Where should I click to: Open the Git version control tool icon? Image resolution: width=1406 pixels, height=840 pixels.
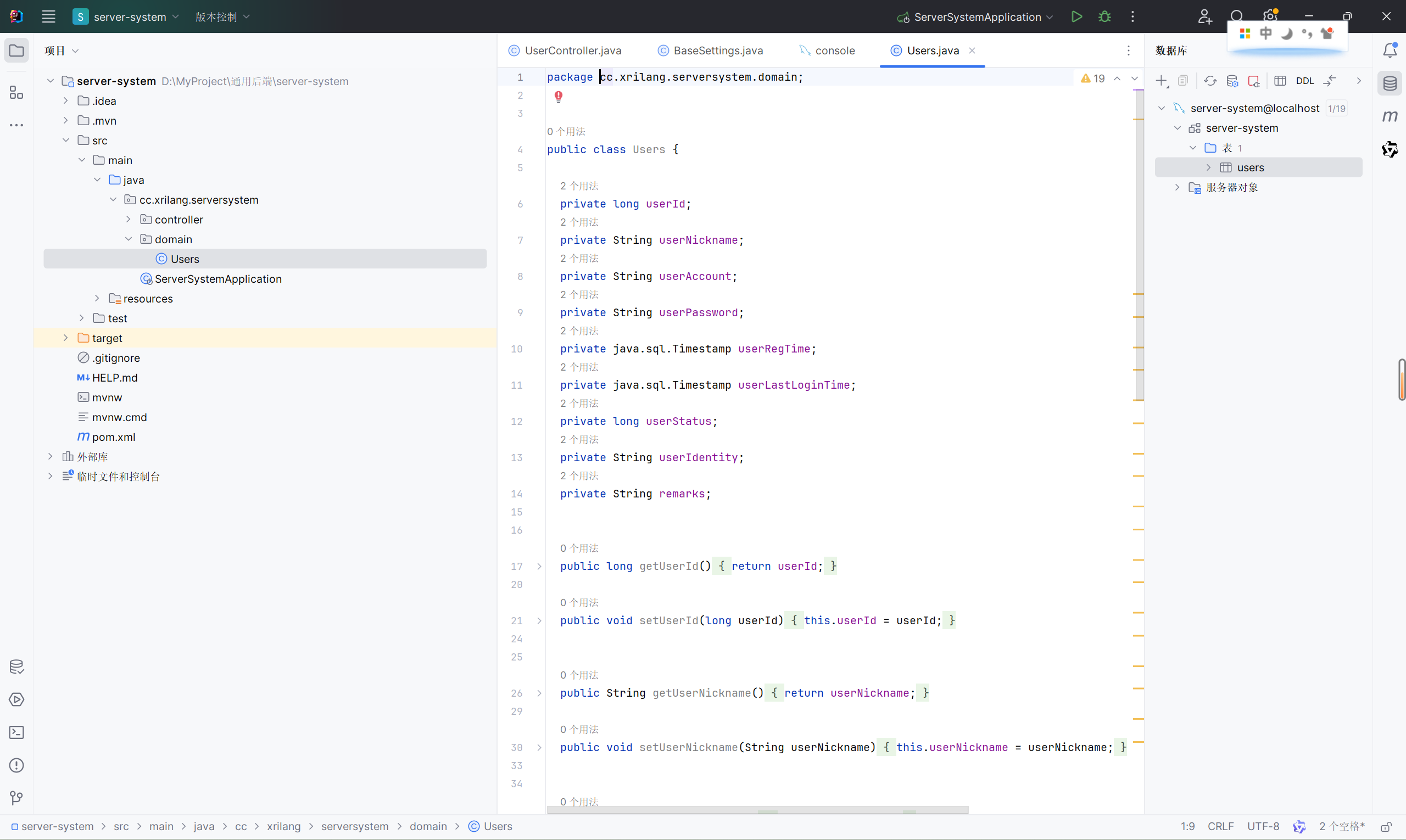point(16,798)
